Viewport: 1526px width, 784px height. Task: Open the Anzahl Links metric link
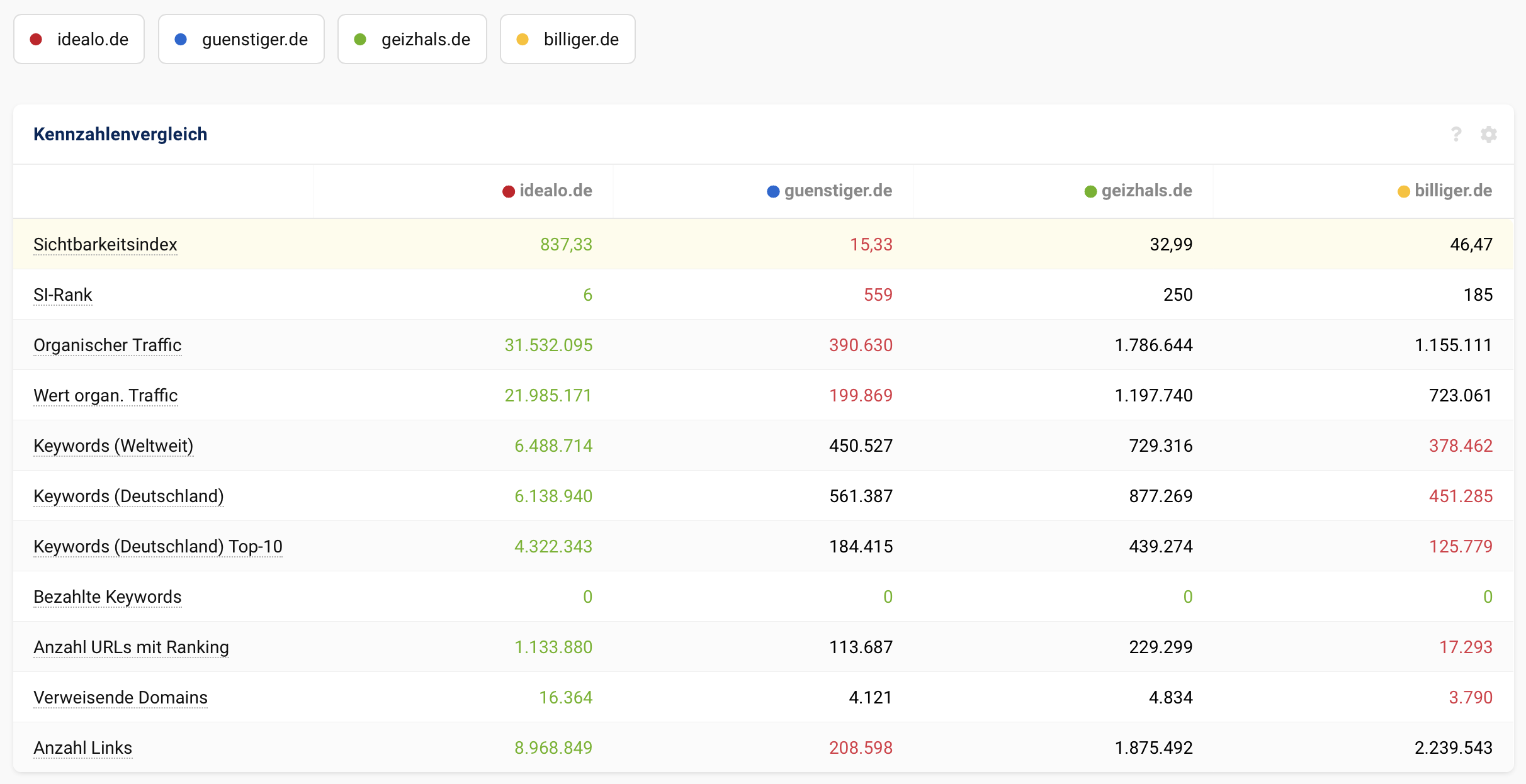click(x=83, y=748)
